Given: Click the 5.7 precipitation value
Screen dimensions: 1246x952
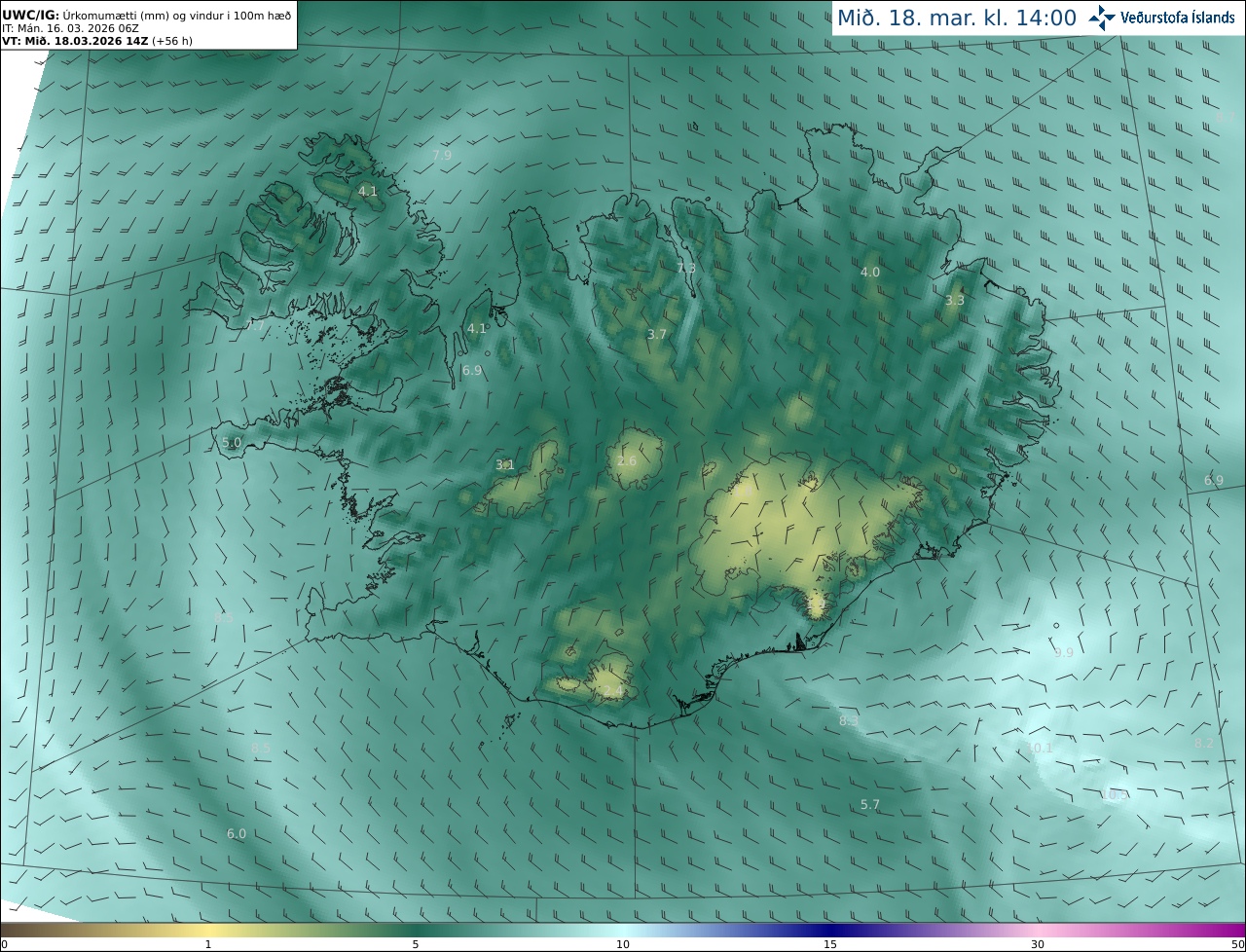Looking at the screenshot, I should click(870, 804).
